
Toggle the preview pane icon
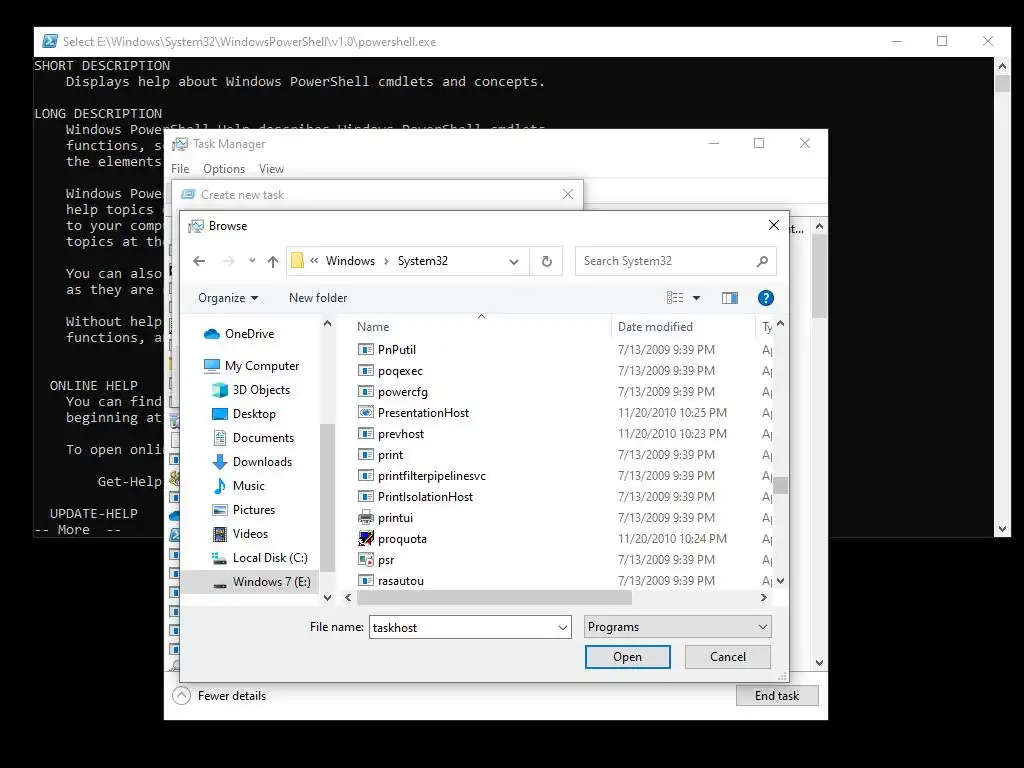729,298
